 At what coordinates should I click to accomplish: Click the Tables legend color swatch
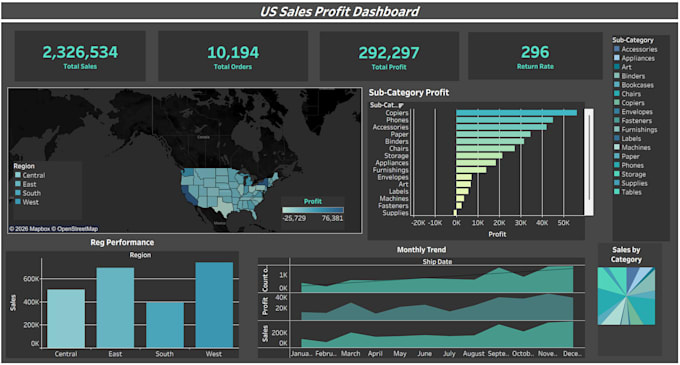(617, 192)
